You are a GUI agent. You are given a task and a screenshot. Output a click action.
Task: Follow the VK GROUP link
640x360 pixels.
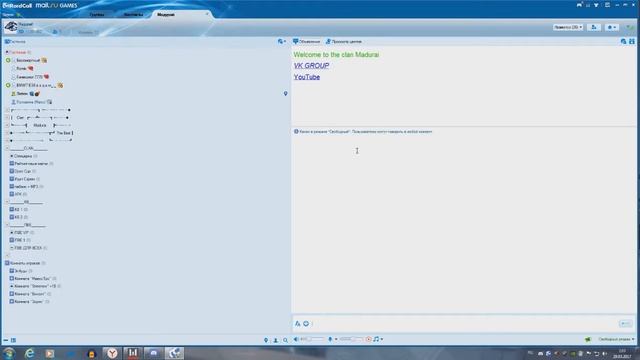[x=311, y=66]
